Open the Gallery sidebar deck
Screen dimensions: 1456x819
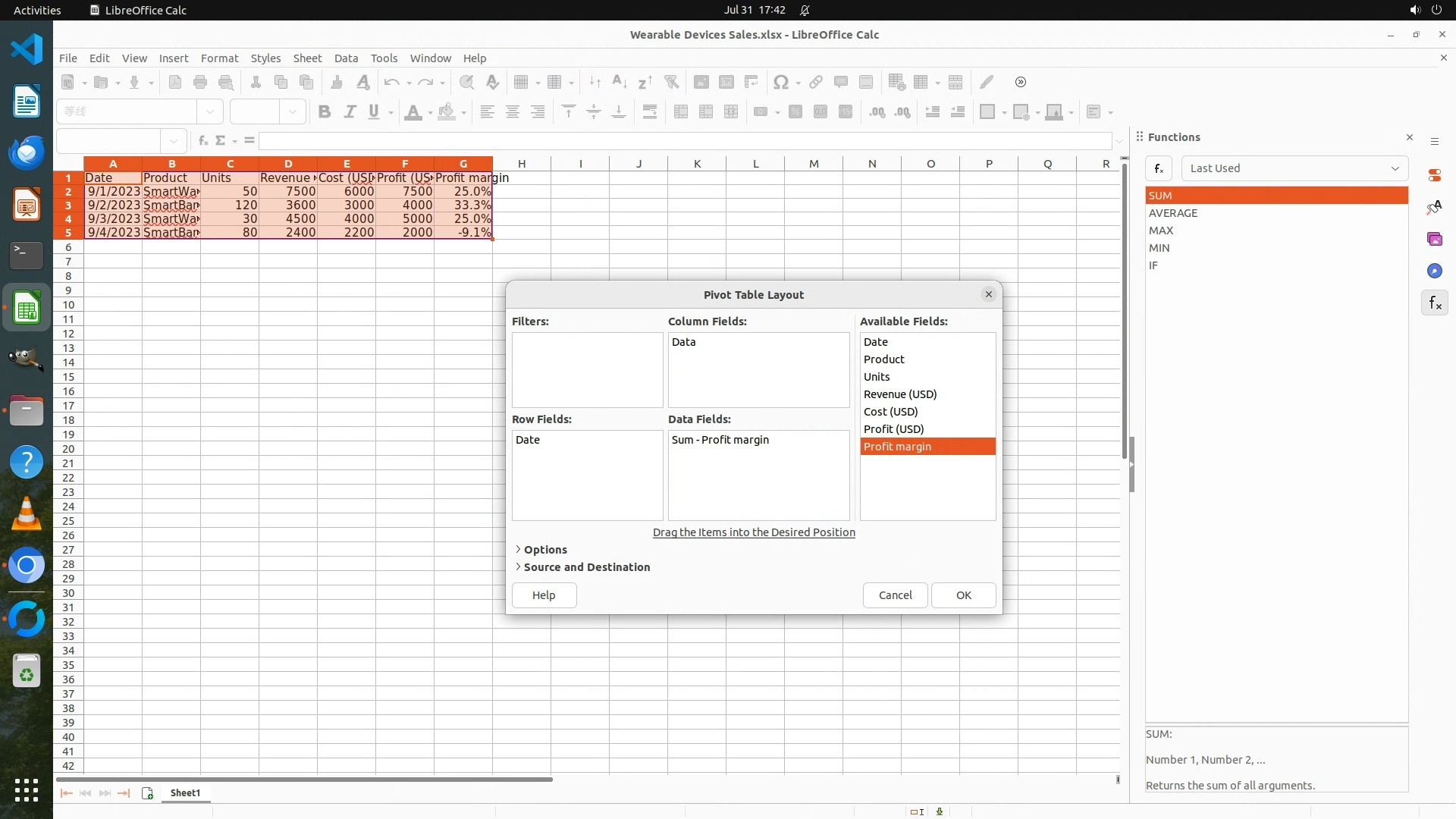click(x=1434, y=239)
